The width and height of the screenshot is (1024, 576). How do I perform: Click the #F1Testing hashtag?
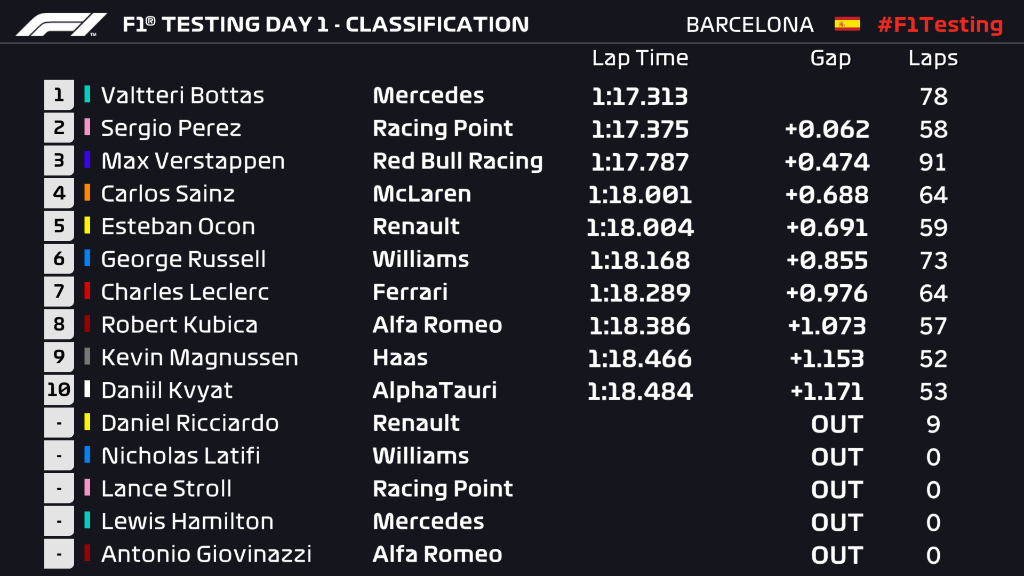[939, 25]
